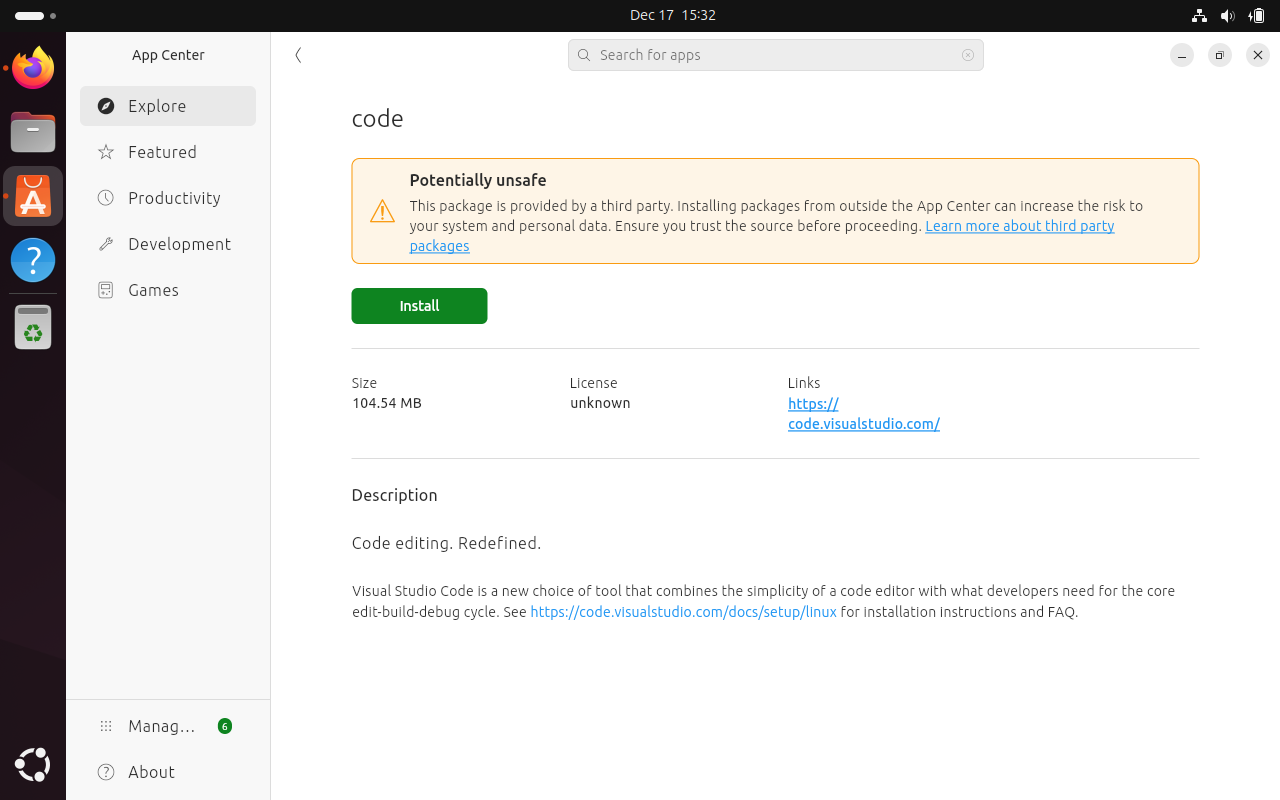Click the Productivity clock icon
The height and width of the screenshot is (800, 1280).
point(105,197)
